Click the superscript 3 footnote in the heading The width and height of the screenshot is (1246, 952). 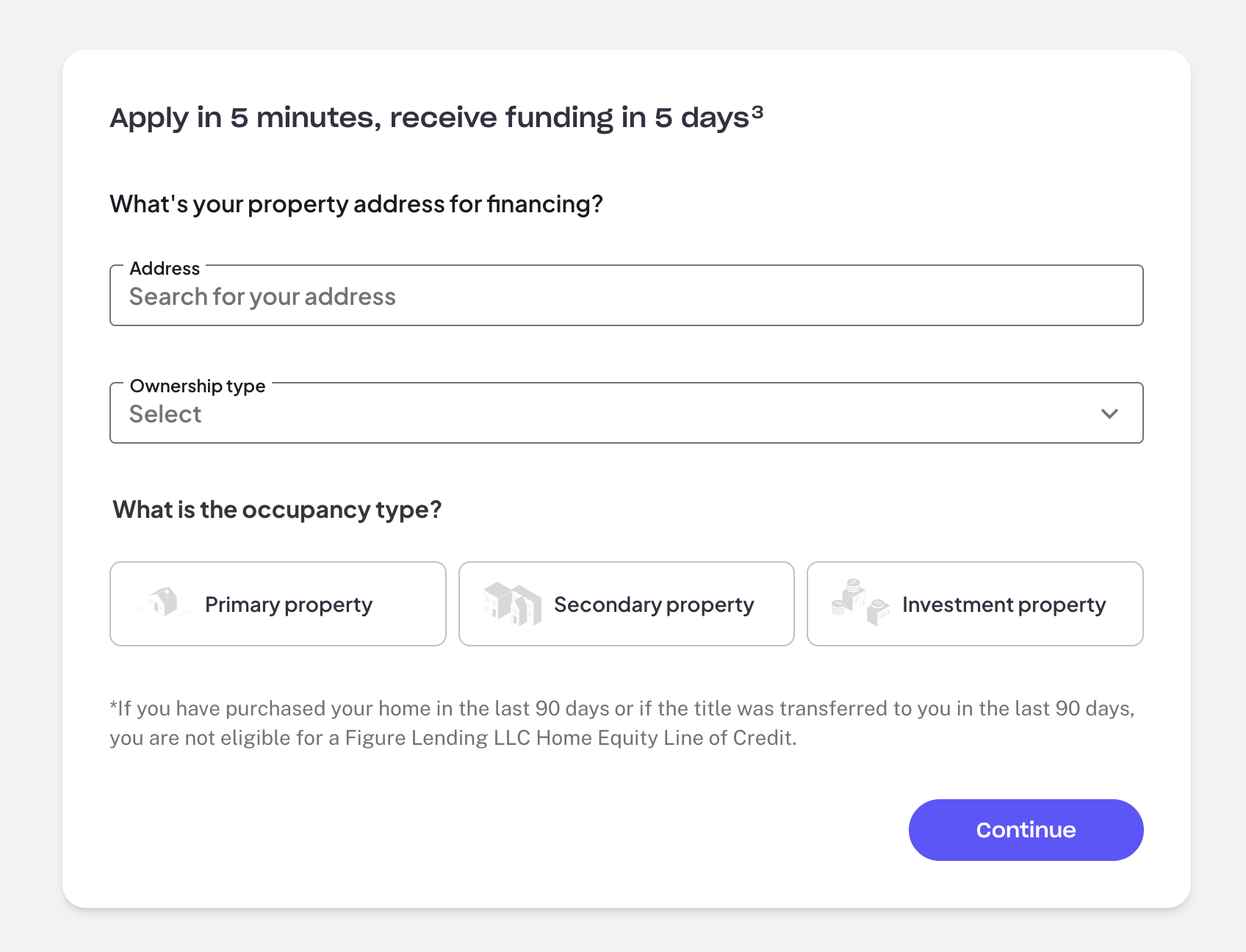tap(757, 112)
